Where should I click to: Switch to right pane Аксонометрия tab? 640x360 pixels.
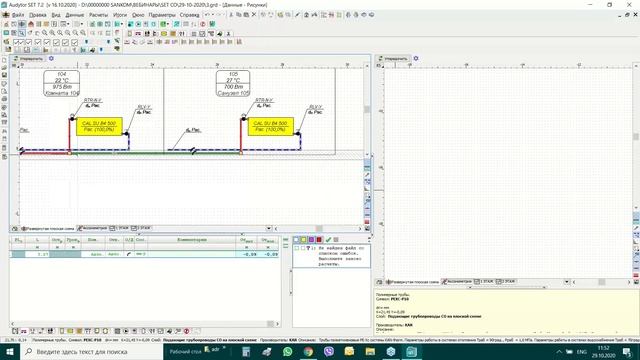(x=457, y=282)
